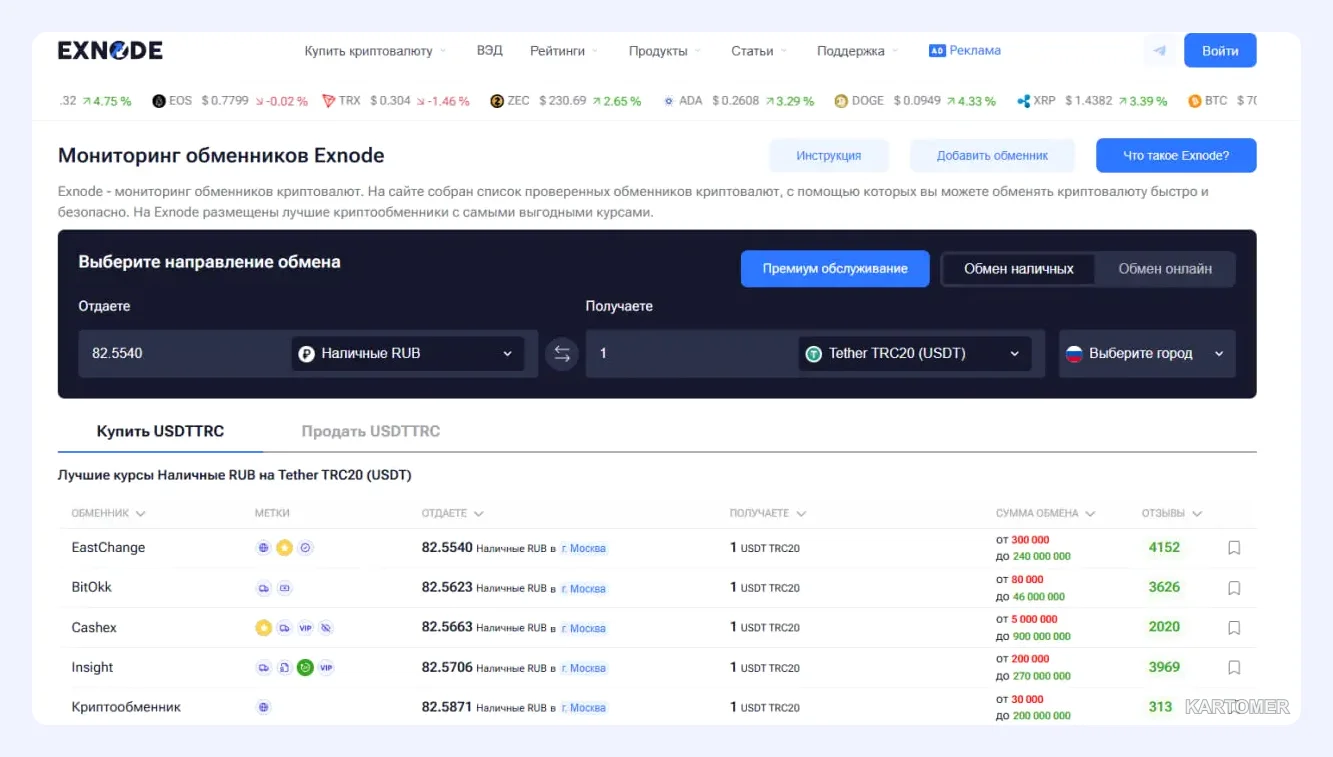Image resolution: width=1333 pixels, height=757 pixels.
Task: Sort by the Отдаете column
Action: (x=453, y=513)
